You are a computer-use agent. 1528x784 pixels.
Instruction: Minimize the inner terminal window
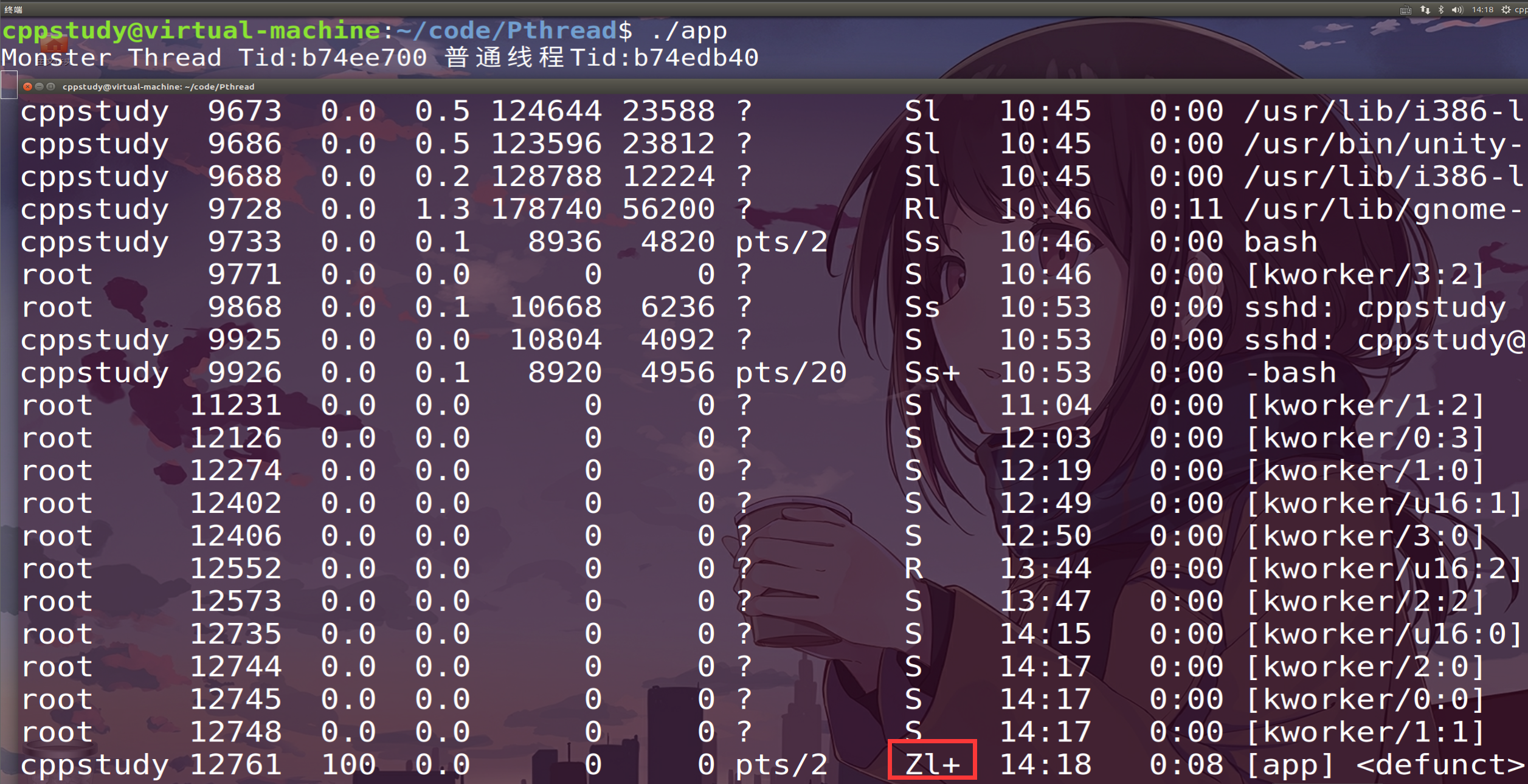point(39,87)
